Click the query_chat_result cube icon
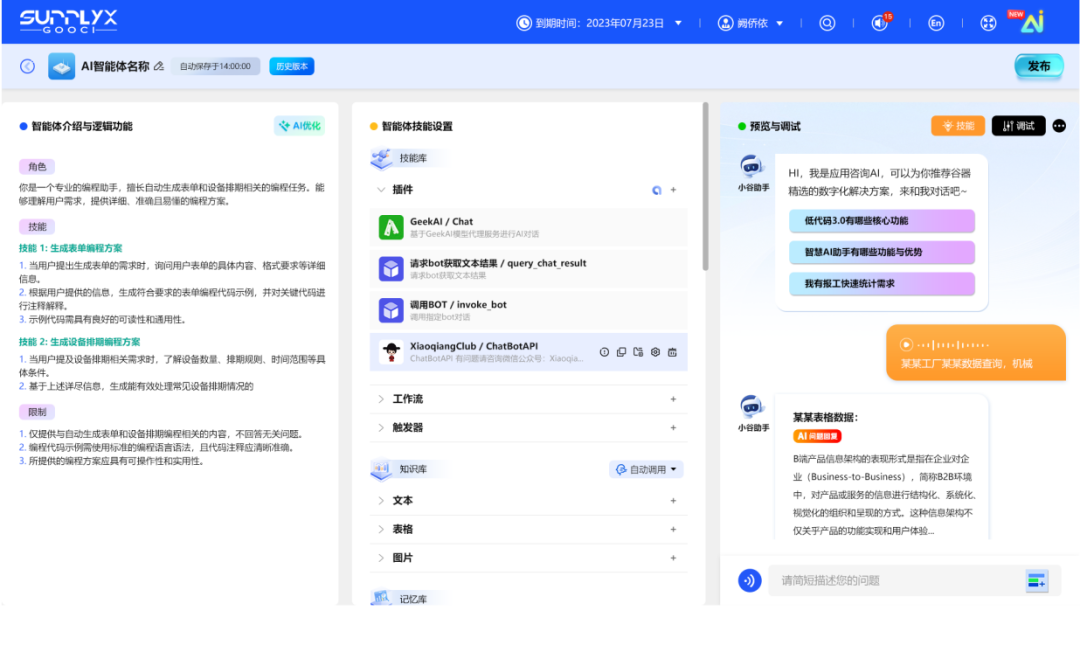The width and height of the screenshot is (1080, 645). [391, 269]
